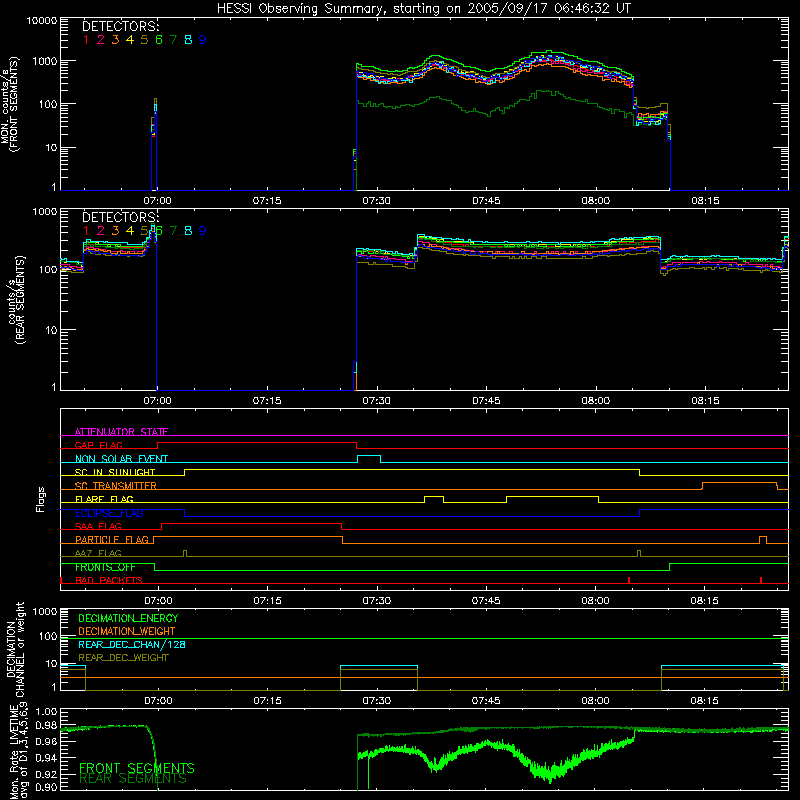The width and height of the screenshot is (800, 800).
Task: Click 07:30 time label under flags panel
Action: 377,601
